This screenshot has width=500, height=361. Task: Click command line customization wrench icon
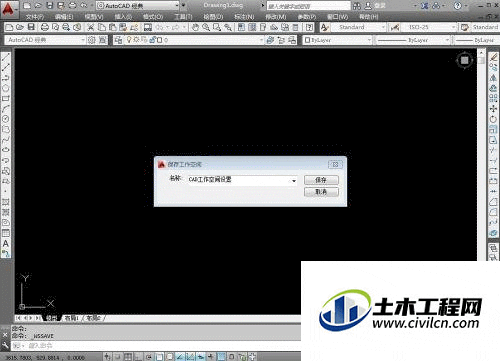tap(5, 345)
